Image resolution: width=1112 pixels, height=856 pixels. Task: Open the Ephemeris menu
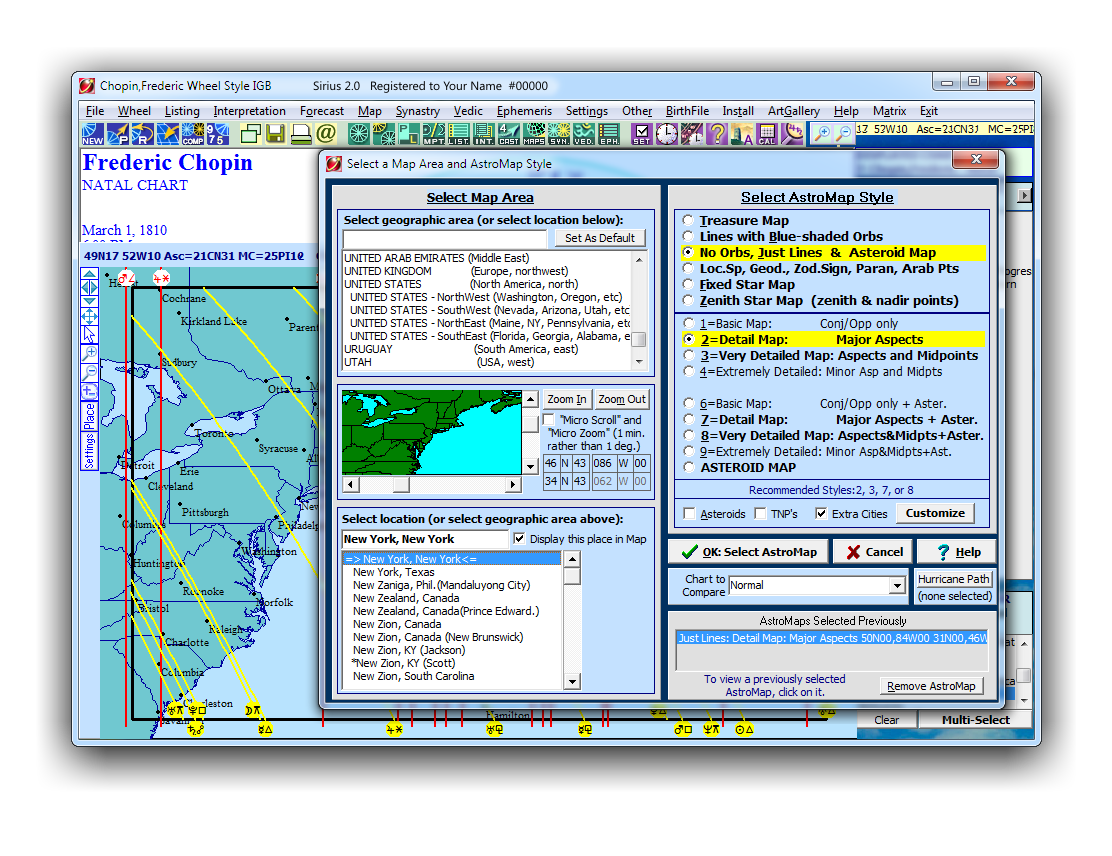(x=524, y=111)
